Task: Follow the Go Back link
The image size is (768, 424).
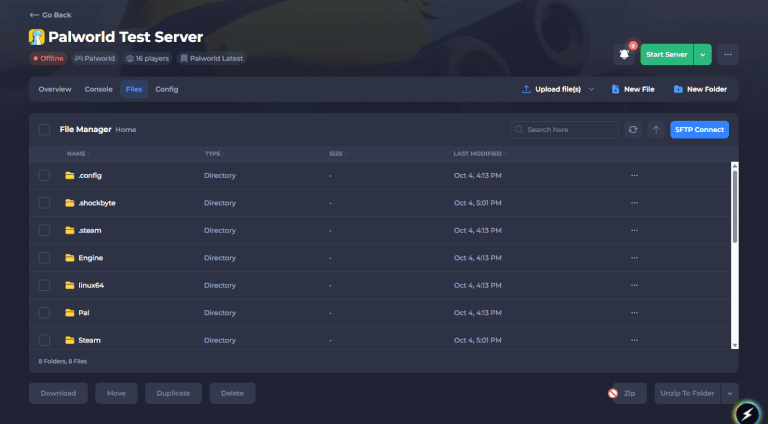Action: click(x=50, y=15)
